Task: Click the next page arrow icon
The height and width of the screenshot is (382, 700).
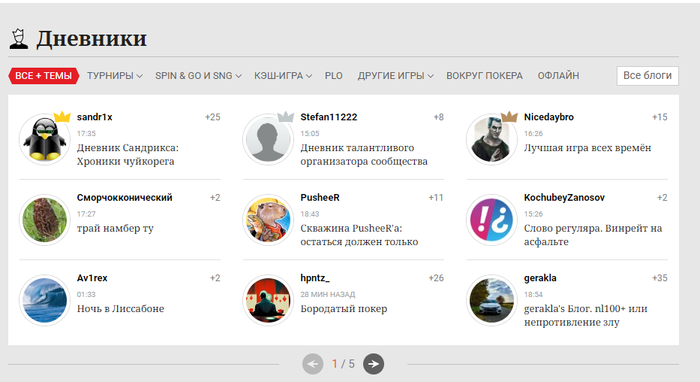Action: coord(373,364)
